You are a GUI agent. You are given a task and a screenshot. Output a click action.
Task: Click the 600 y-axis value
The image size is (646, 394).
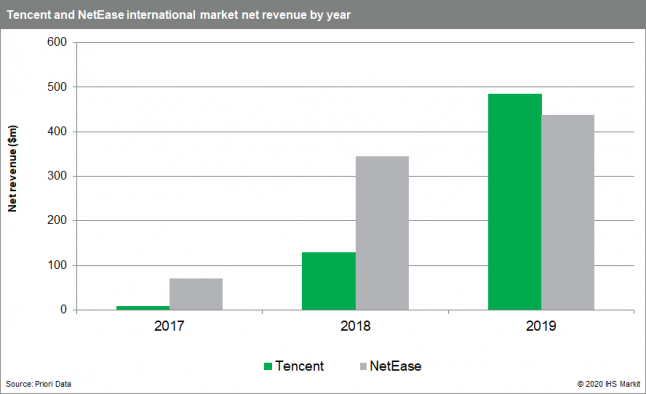57,42
